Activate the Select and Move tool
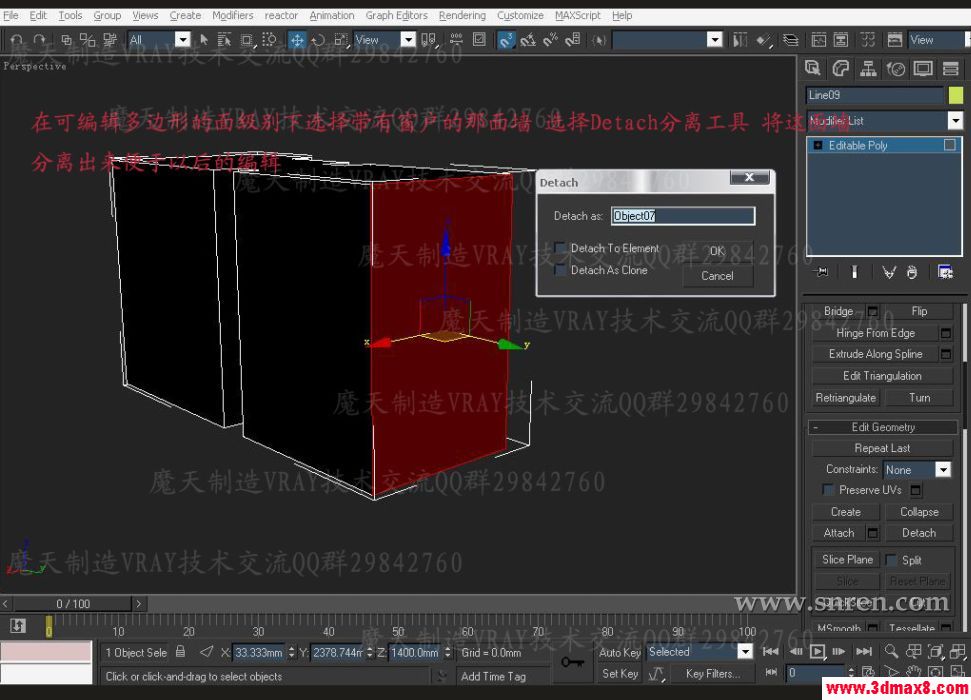This screenshot has height=700, width=971. (298, 40)
